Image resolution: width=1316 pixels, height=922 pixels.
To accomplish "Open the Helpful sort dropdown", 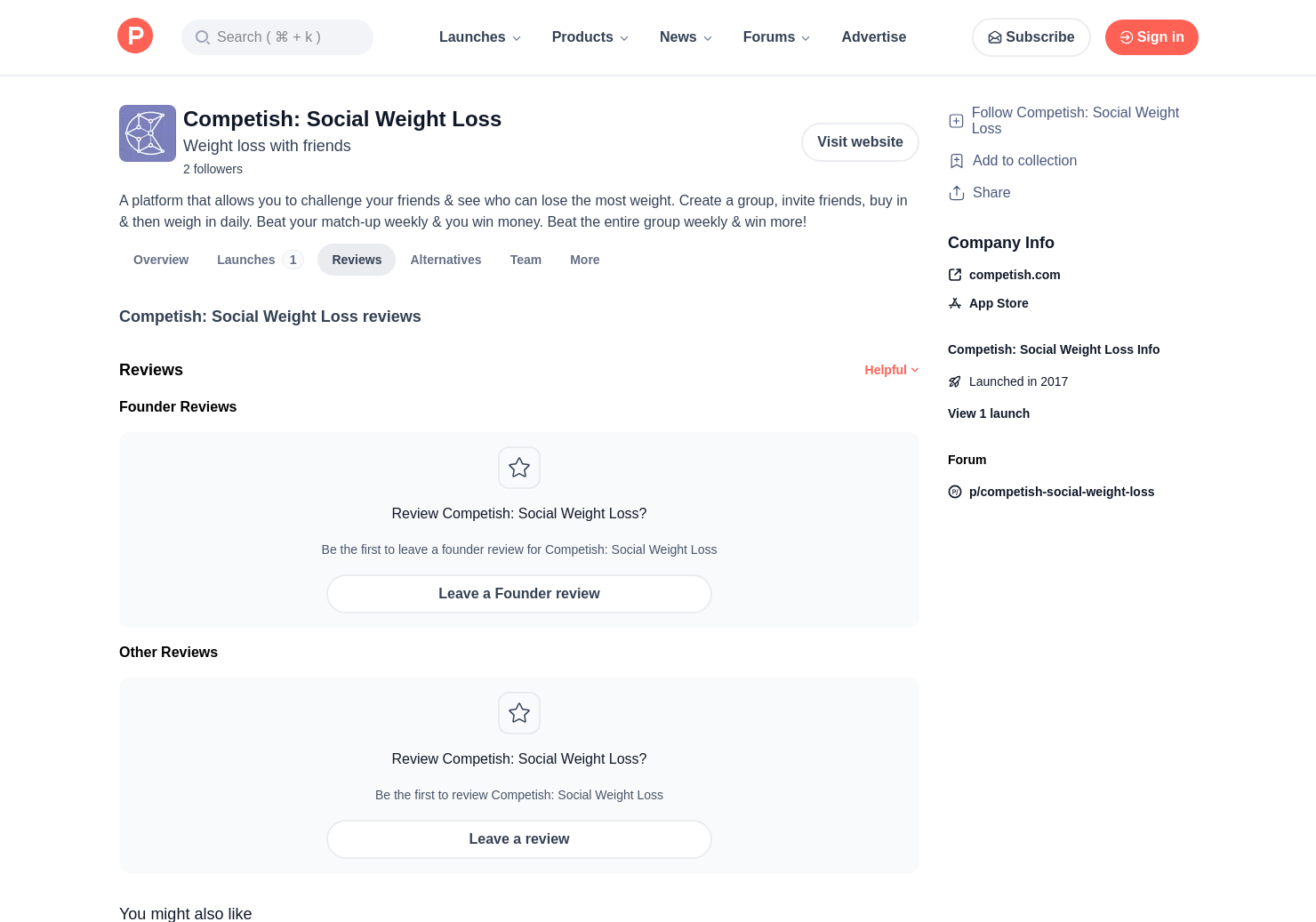I will [891, 370].
